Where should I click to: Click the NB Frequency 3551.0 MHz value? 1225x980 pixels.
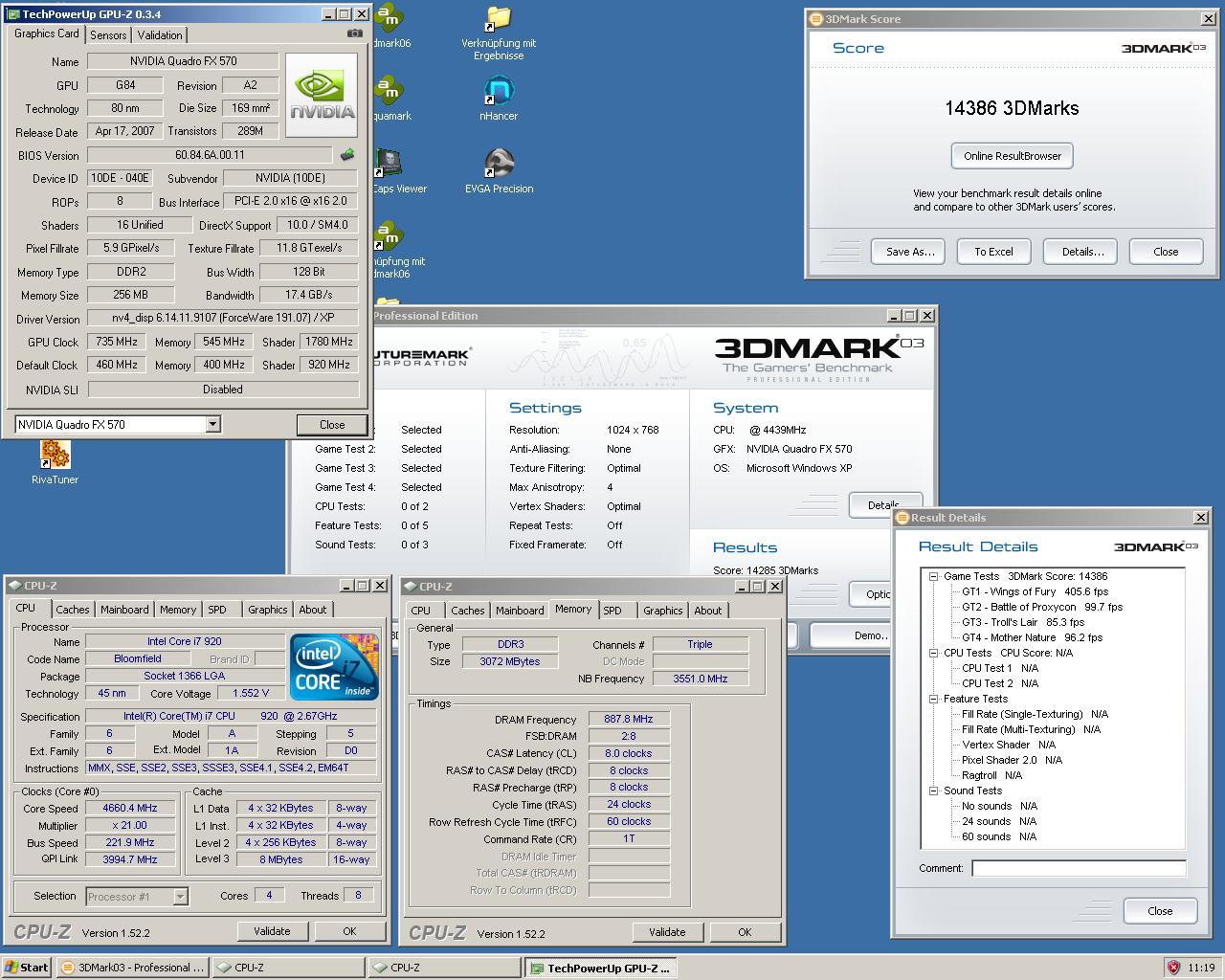(701, 679)
